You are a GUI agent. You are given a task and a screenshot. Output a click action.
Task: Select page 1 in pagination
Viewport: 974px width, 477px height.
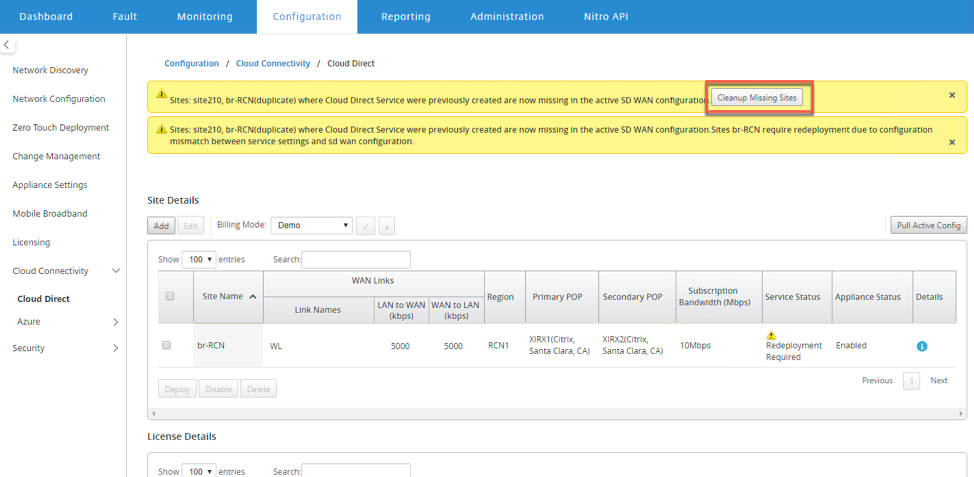pyautogui.click(x=911, y=381)
